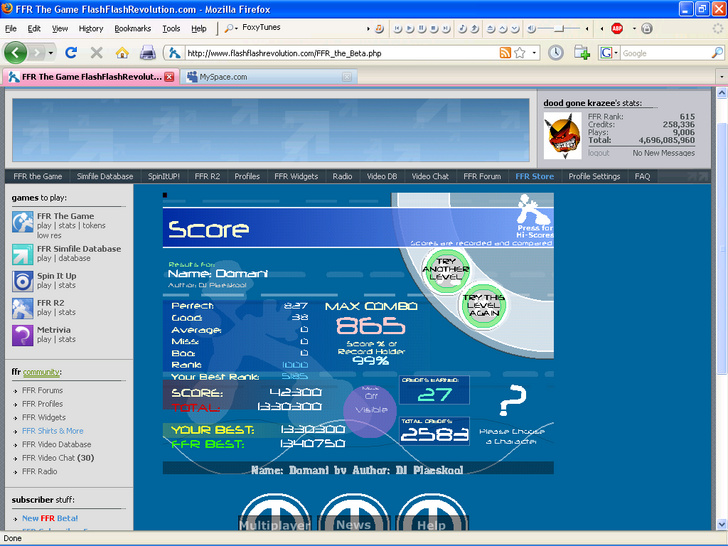728x546 pixels.
Task: Open the FAQ nav item
Action: (643, 176)
